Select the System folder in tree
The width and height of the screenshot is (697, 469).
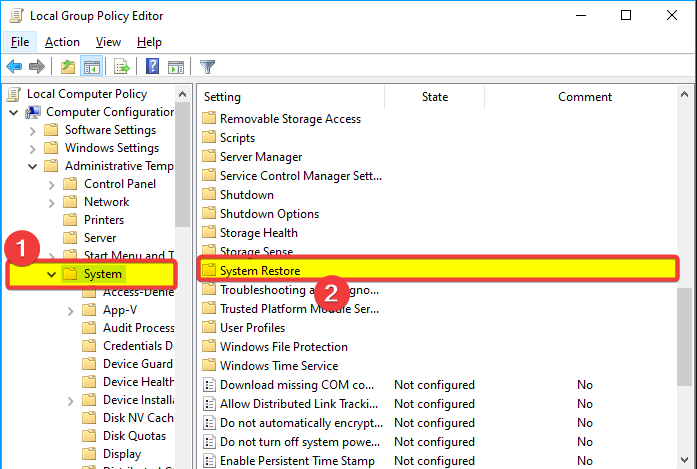102,274
